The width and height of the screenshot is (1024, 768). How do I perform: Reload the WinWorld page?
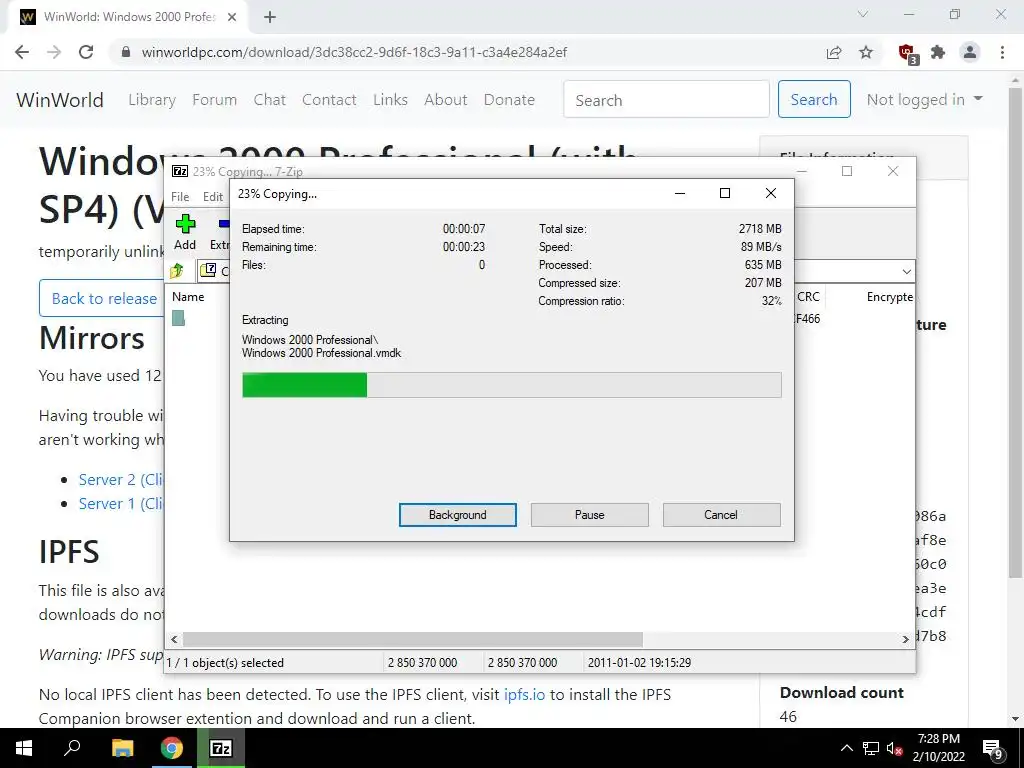pyautogui.click(x=86, y=52)
